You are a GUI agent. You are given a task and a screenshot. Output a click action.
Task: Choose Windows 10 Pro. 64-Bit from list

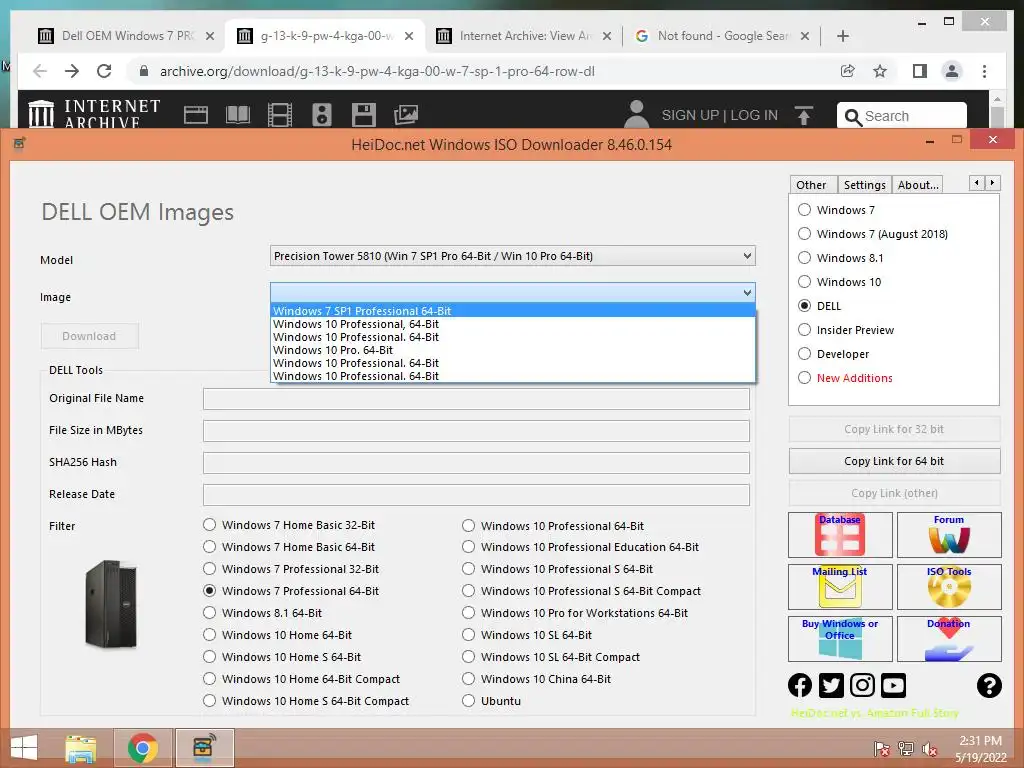[513, 350]
